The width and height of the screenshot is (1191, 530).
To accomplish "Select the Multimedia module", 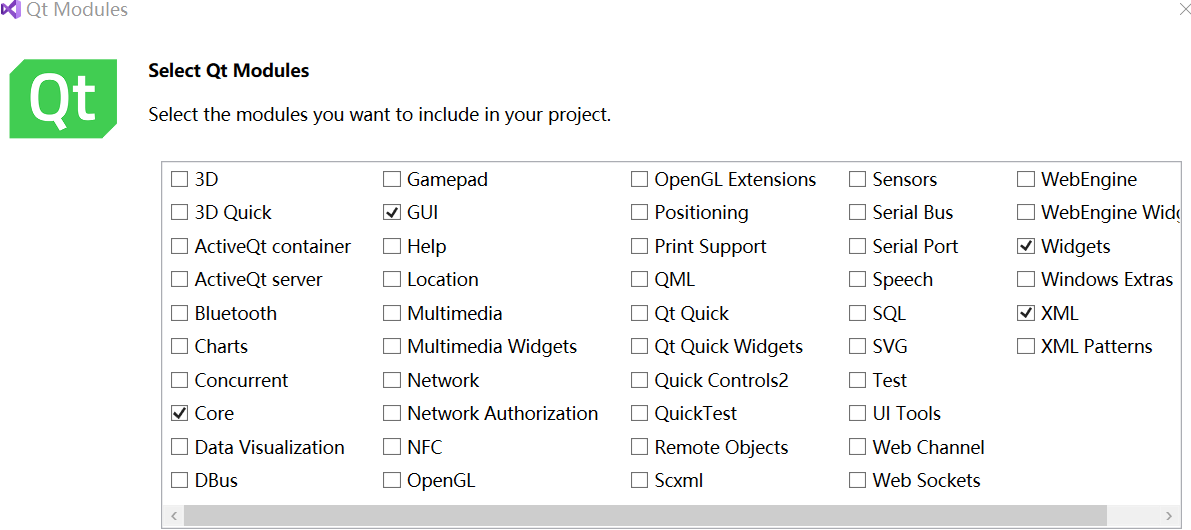I will pyautogui.click(x=392, y=314).
